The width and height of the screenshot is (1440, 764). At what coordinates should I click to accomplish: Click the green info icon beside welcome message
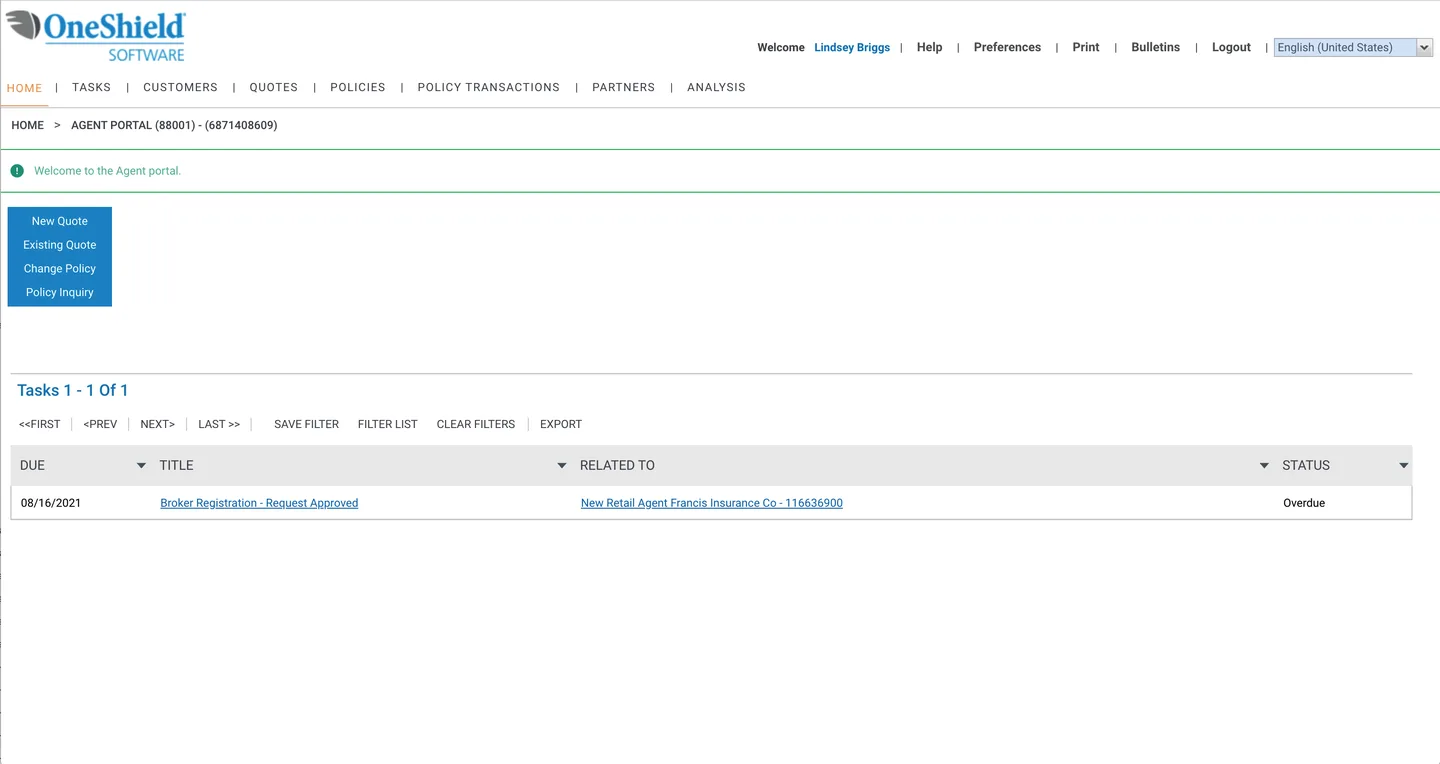17,170
